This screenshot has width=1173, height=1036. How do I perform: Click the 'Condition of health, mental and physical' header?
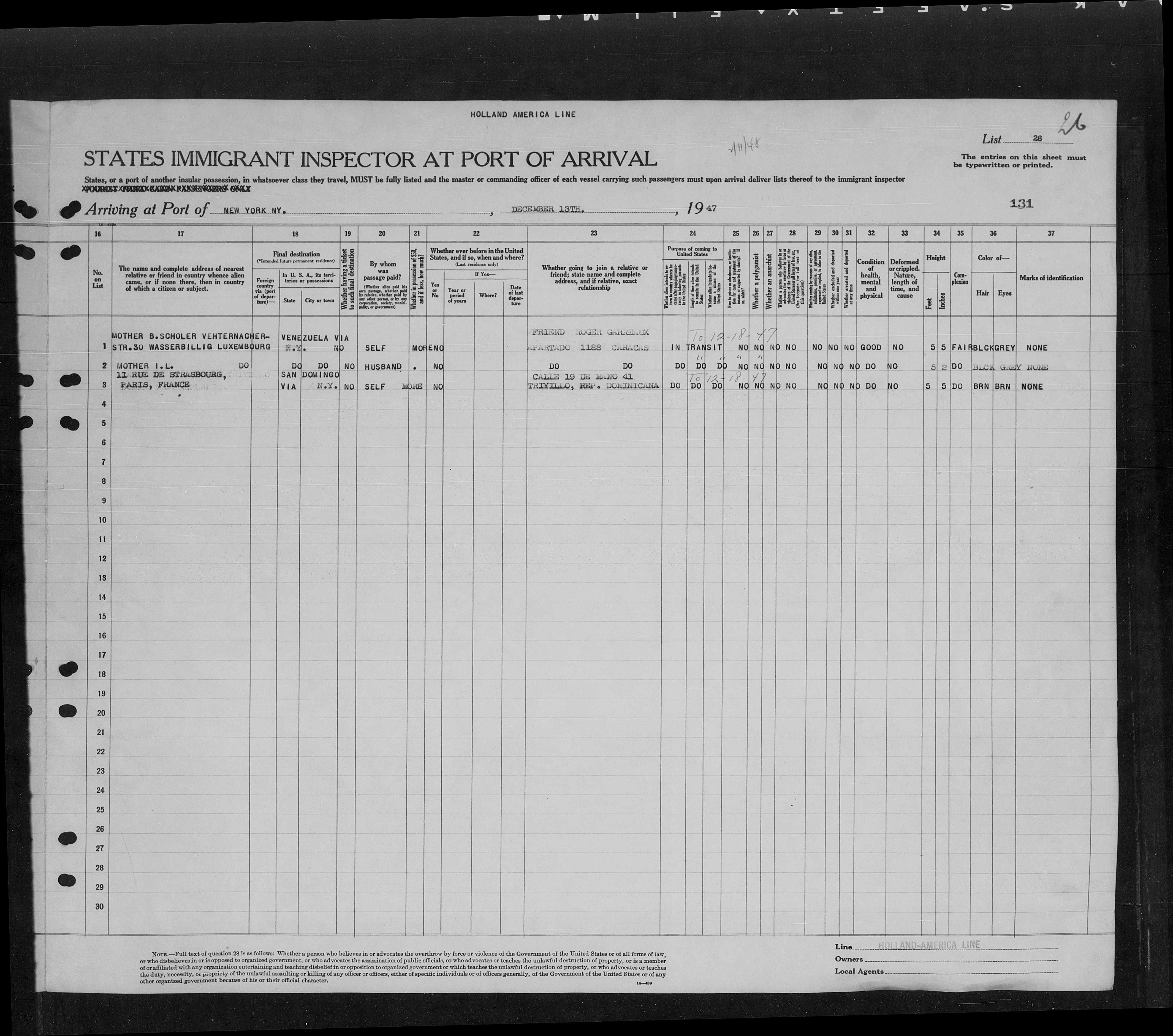click(871, 279)
